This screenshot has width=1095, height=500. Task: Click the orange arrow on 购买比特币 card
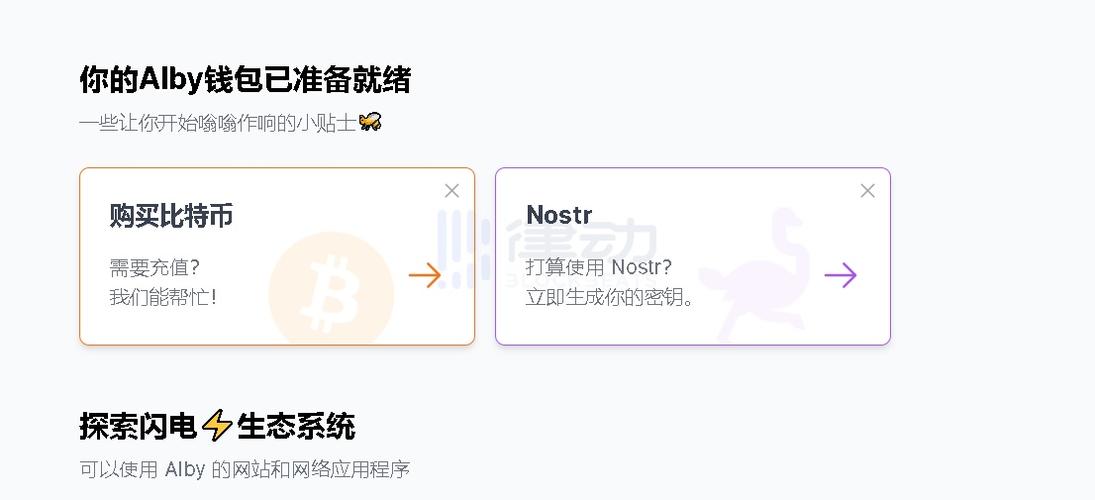point(425,275)
